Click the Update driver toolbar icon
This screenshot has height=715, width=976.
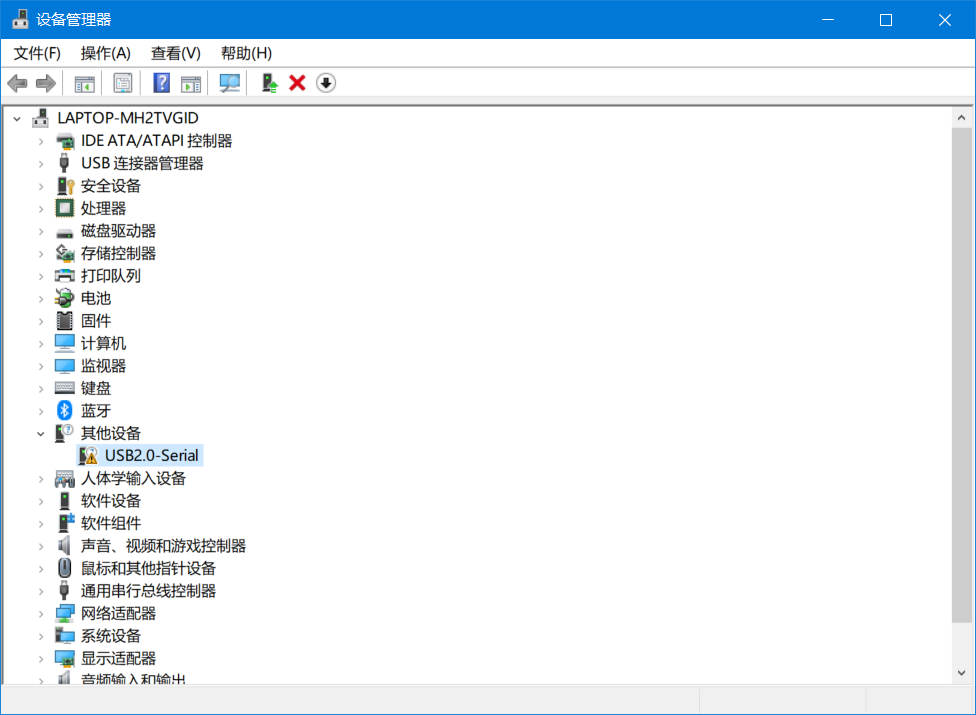[270, 83]
